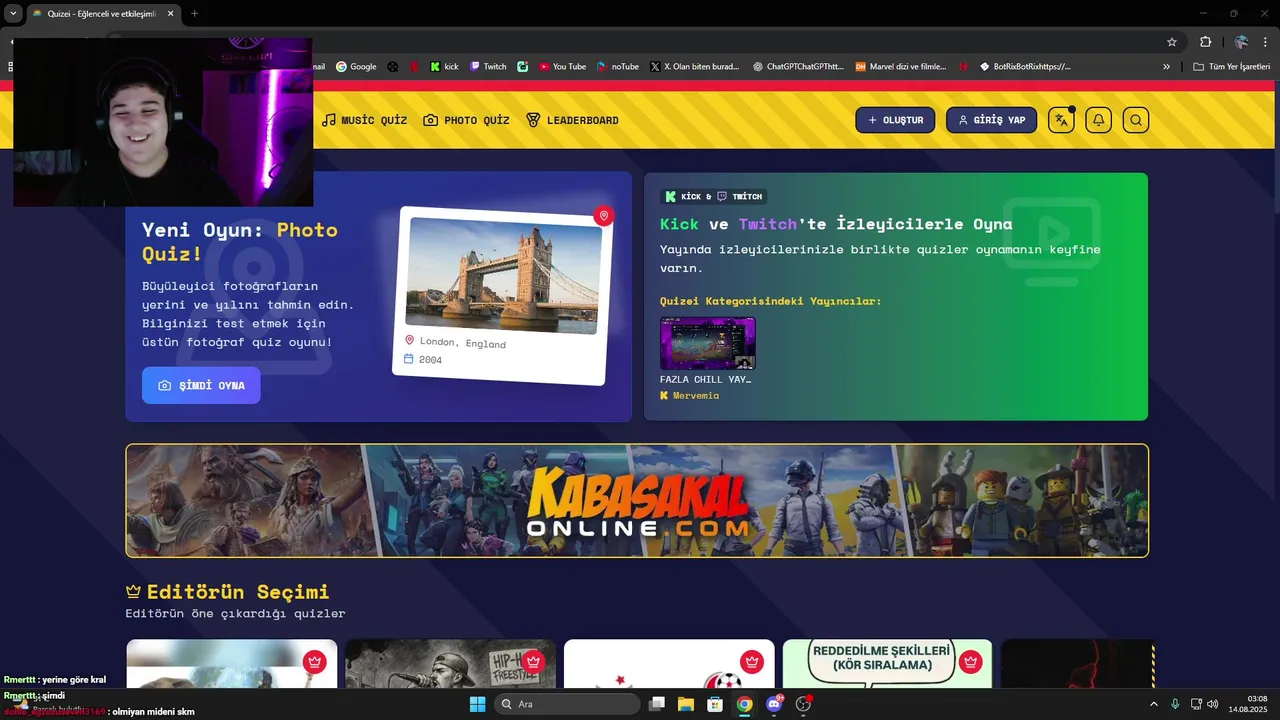Open the Reddedilme Şekilleri quiz card

(887, 664)
